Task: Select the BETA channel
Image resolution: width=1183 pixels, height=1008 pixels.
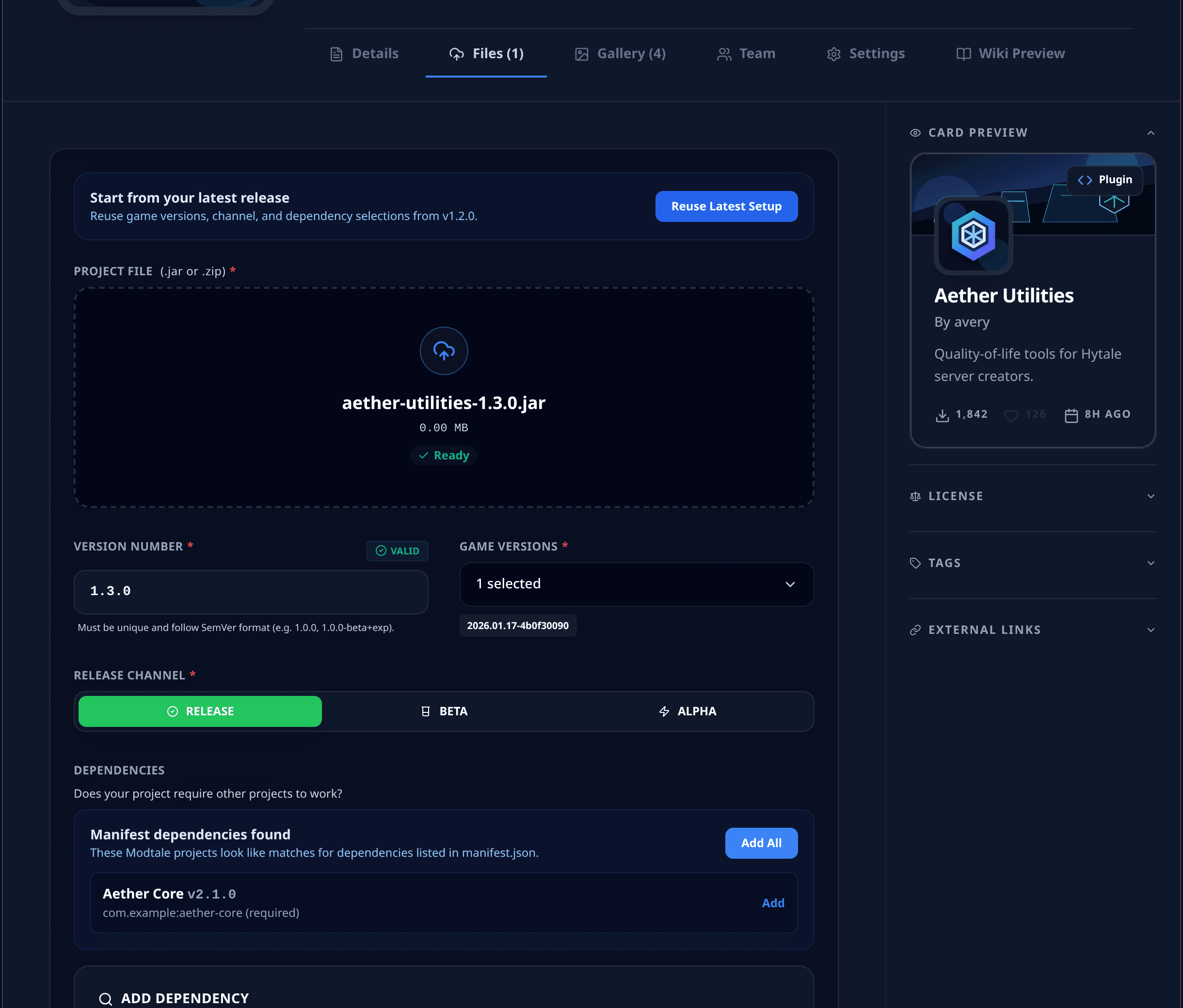Action: (x=444, y=711)
